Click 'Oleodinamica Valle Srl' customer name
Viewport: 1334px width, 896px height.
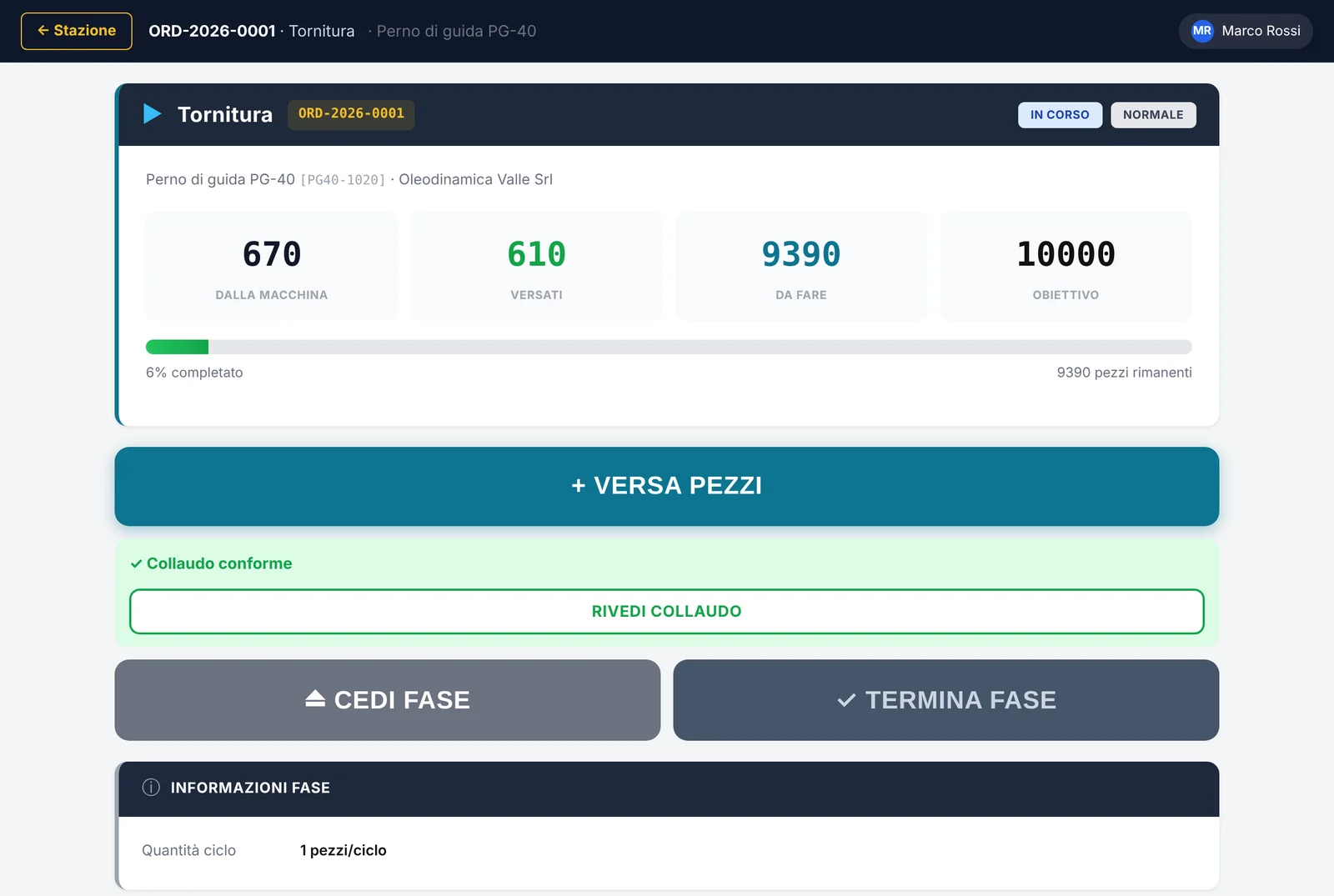[x=475, y=179]
